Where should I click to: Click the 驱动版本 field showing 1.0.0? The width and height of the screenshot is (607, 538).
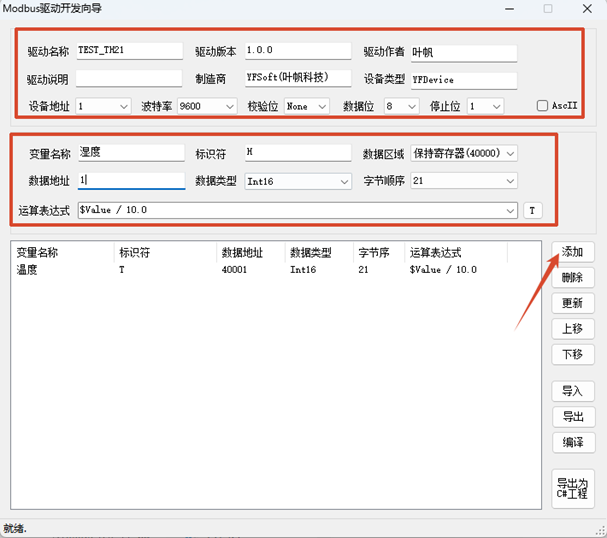tap(298, 51)
